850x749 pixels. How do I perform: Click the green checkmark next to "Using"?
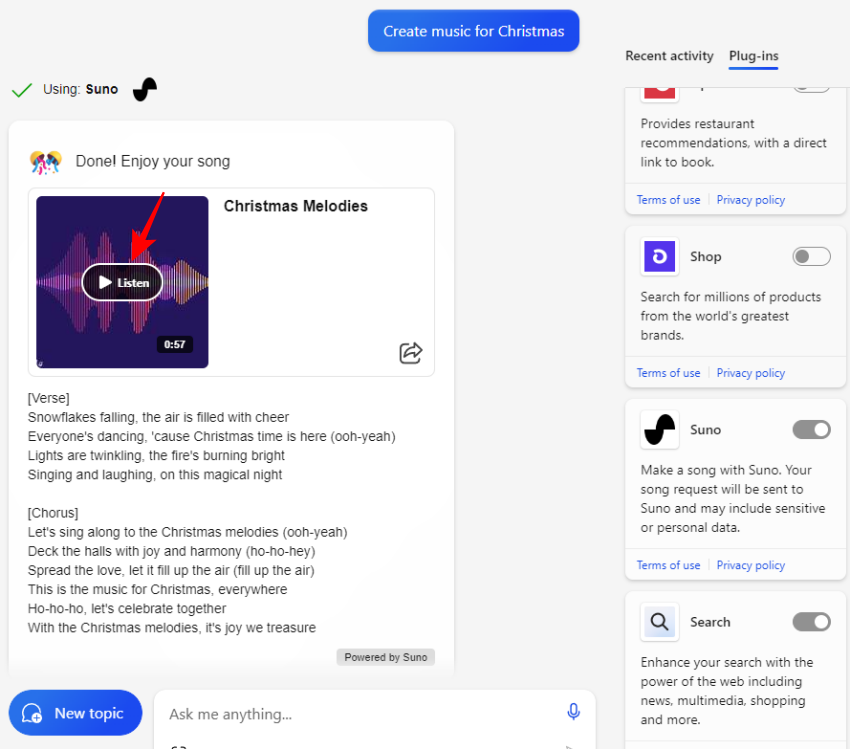(x=22, y=90)
